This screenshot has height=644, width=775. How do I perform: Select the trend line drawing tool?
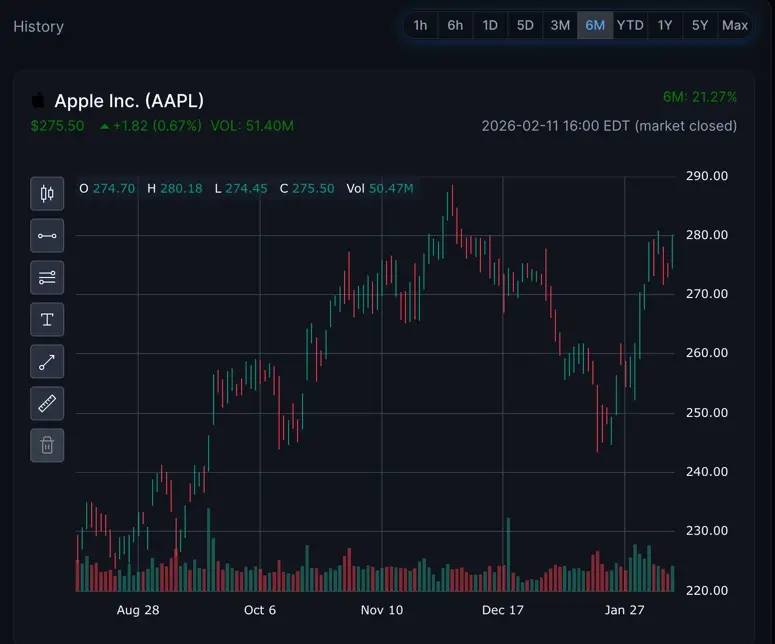click(47, 362)
